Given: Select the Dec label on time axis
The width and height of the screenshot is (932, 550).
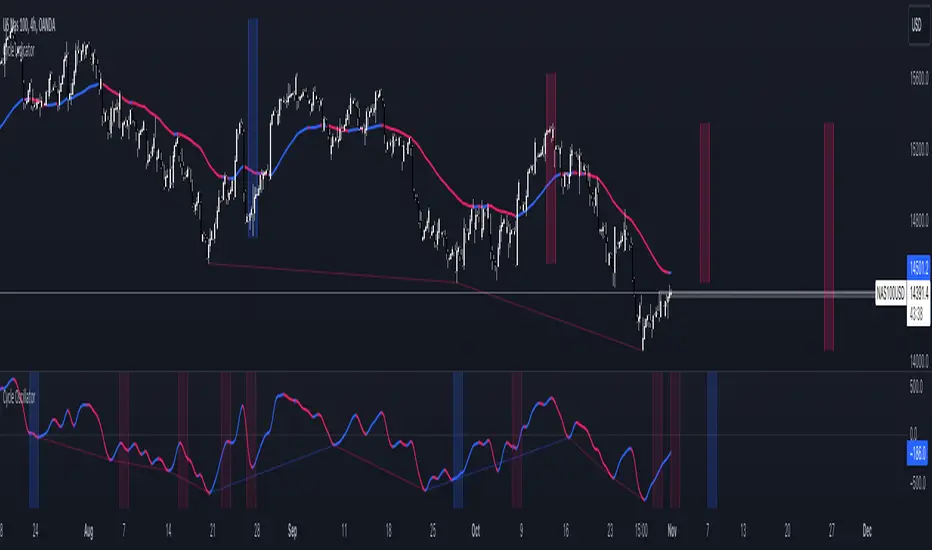Looking at the screenshot, I should tap(867, 531).
